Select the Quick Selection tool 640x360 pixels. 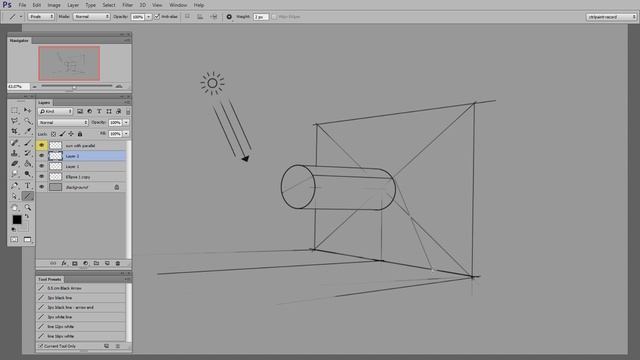tap(27, 121)
